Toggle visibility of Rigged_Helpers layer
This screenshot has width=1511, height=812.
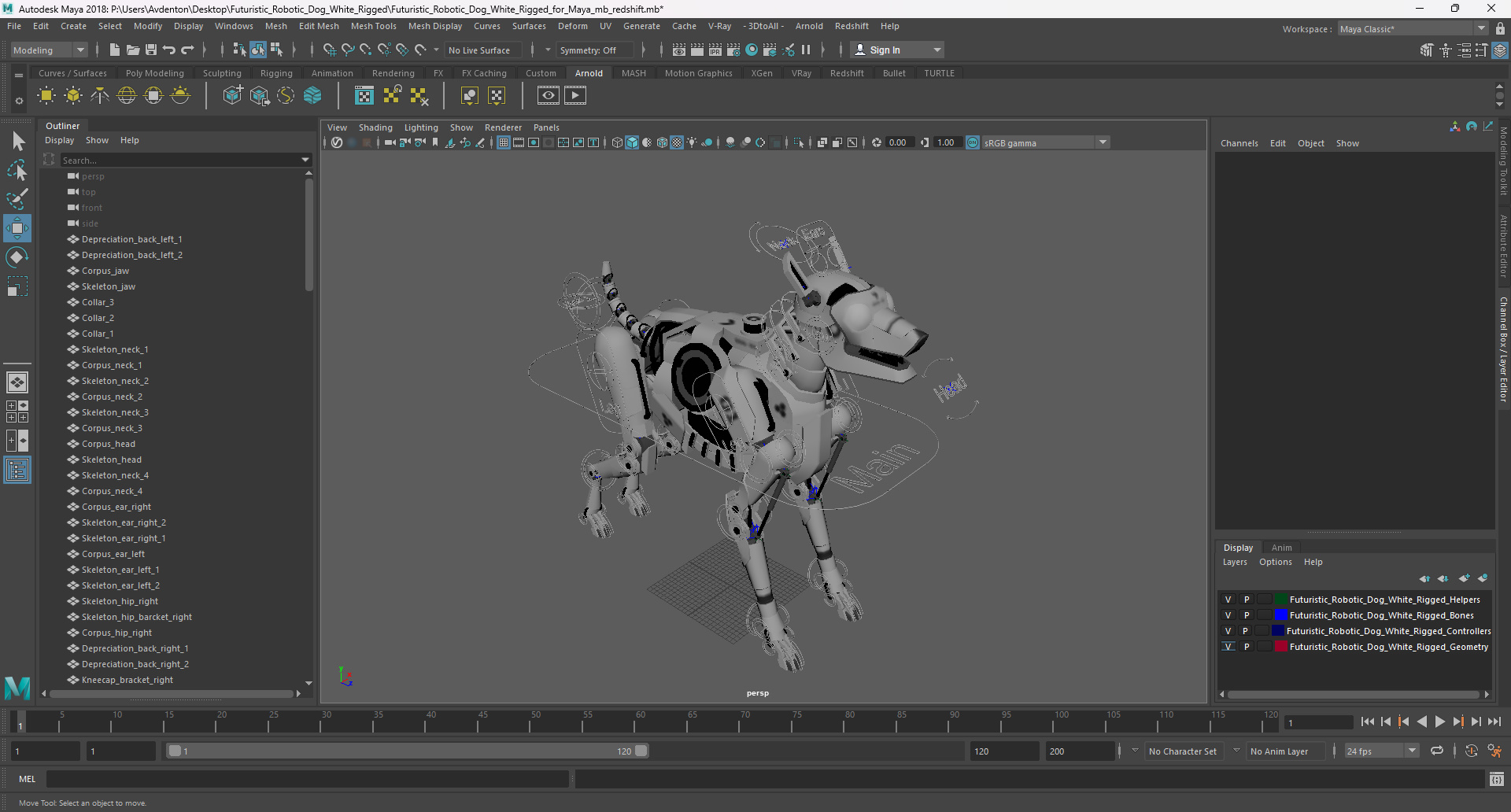1228,600
